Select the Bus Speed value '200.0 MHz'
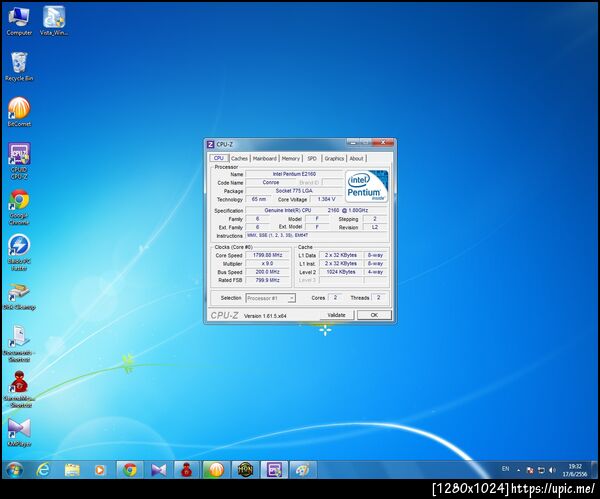 point(267,272)
